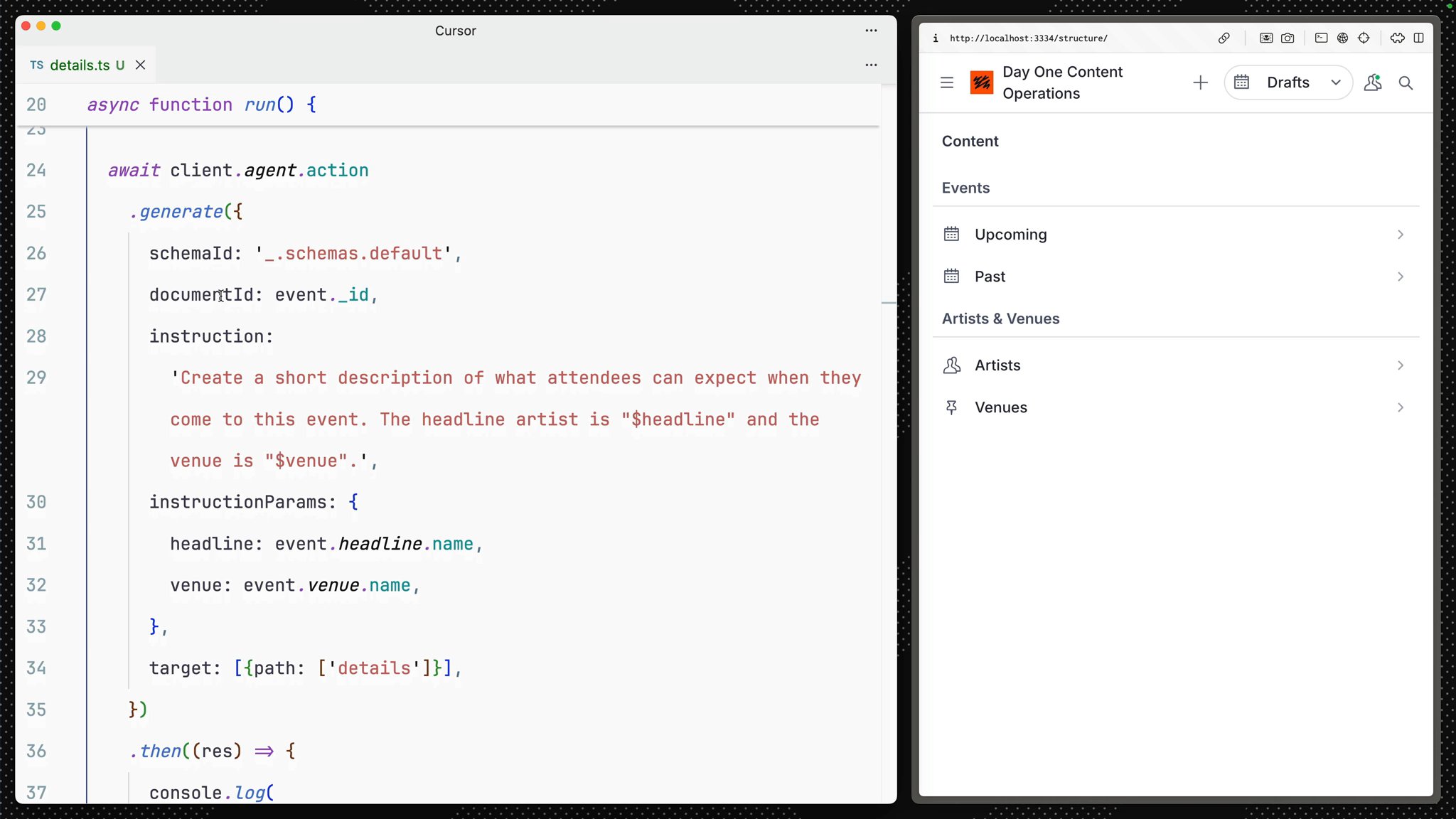Click the calendar icon next to Past
The height and width of the screenshot is (819, 1456).
[x=951, y=276]
